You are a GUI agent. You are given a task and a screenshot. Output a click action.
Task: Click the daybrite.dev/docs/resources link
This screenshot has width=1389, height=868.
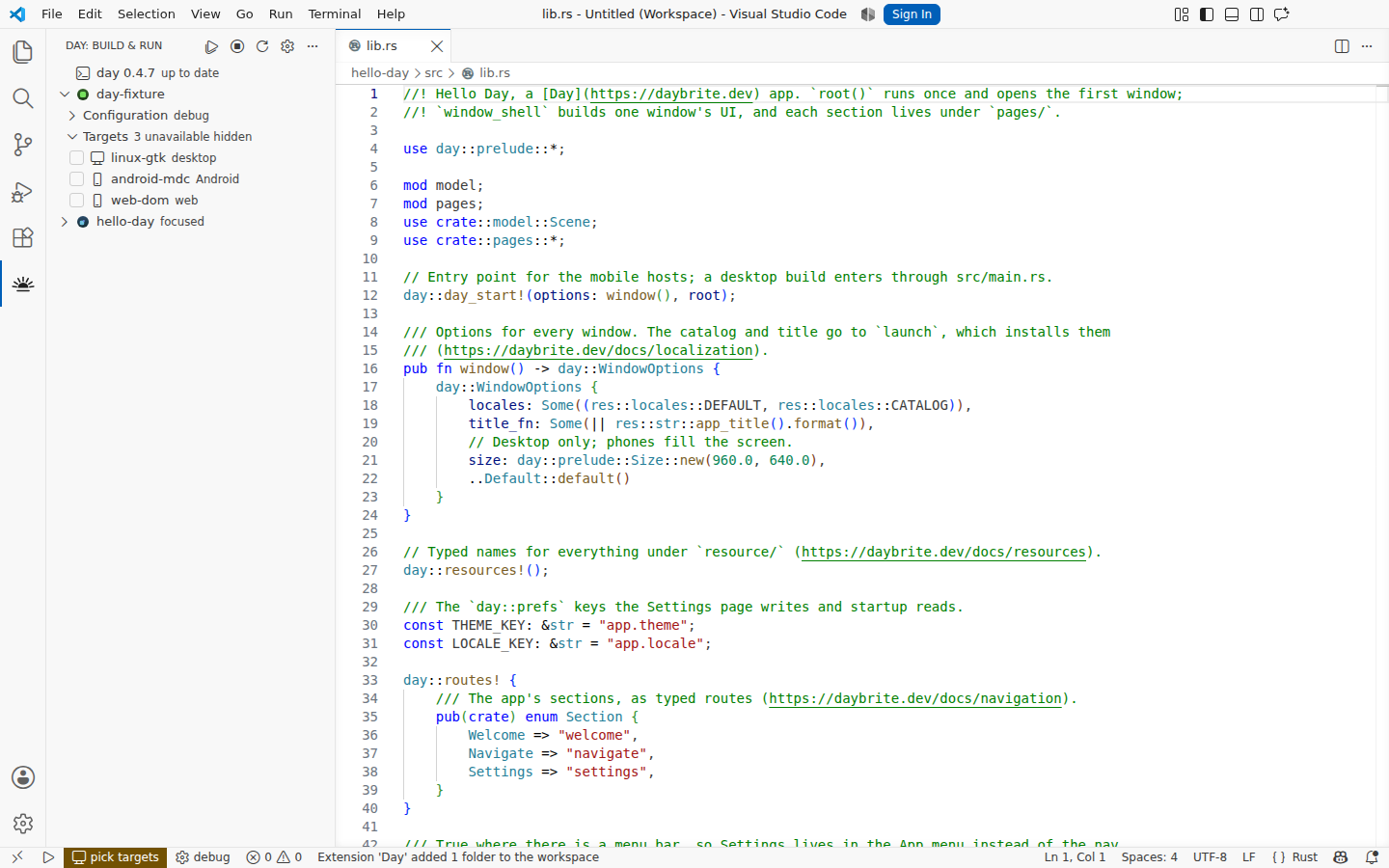click(944, 552)
